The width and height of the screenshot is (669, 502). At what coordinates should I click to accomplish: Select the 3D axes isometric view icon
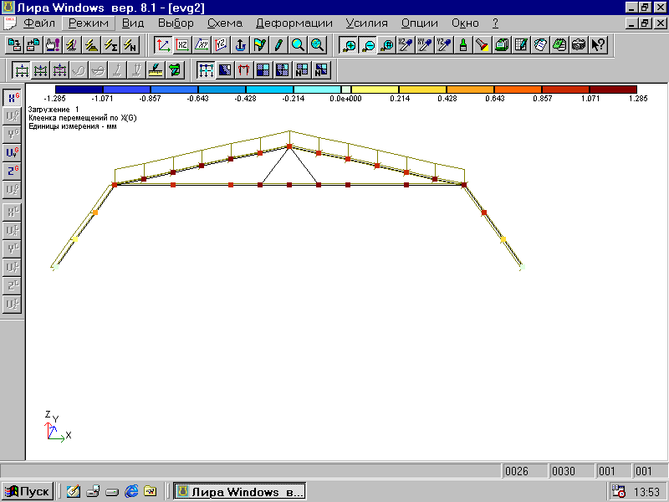163,45
